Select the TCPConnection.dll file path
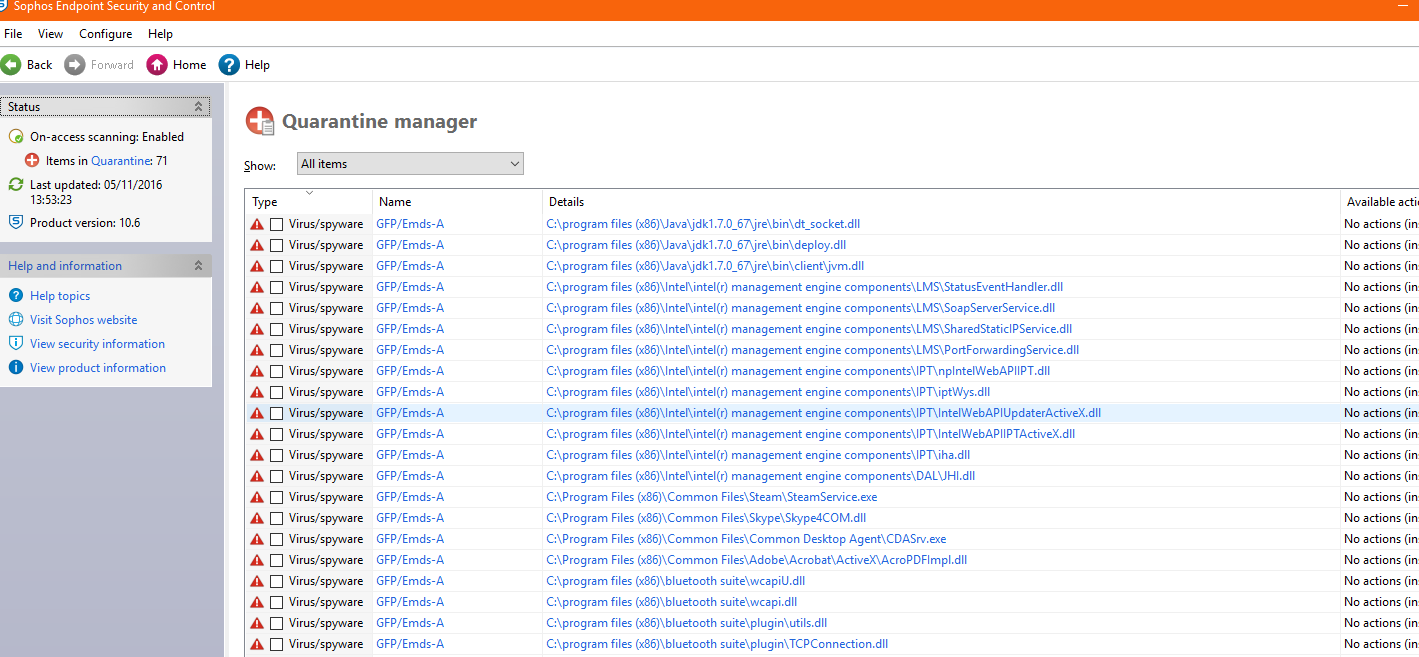This screenshot has width=1419, height=657. [717, 644]
